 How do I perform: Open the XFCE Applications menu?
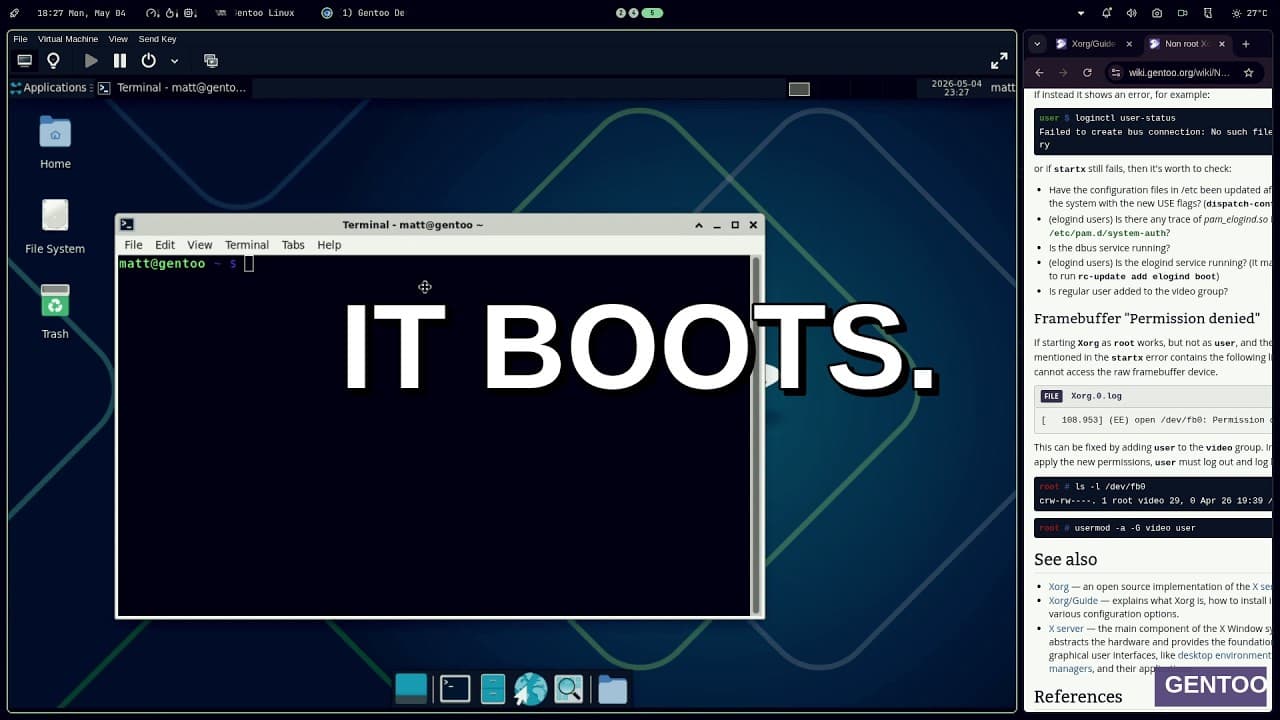click(48, 88)
